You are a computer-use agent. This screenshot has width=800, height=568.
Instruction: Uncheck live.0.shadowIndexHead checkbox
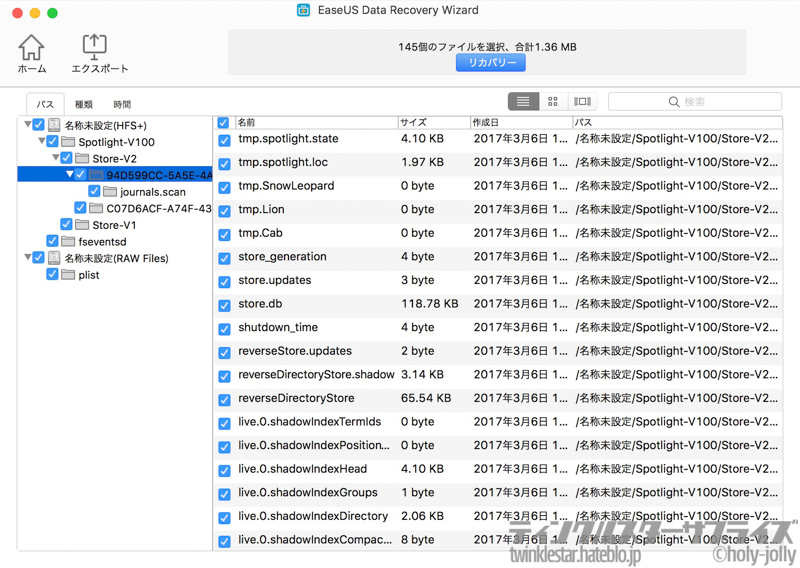tap(224, 470)
